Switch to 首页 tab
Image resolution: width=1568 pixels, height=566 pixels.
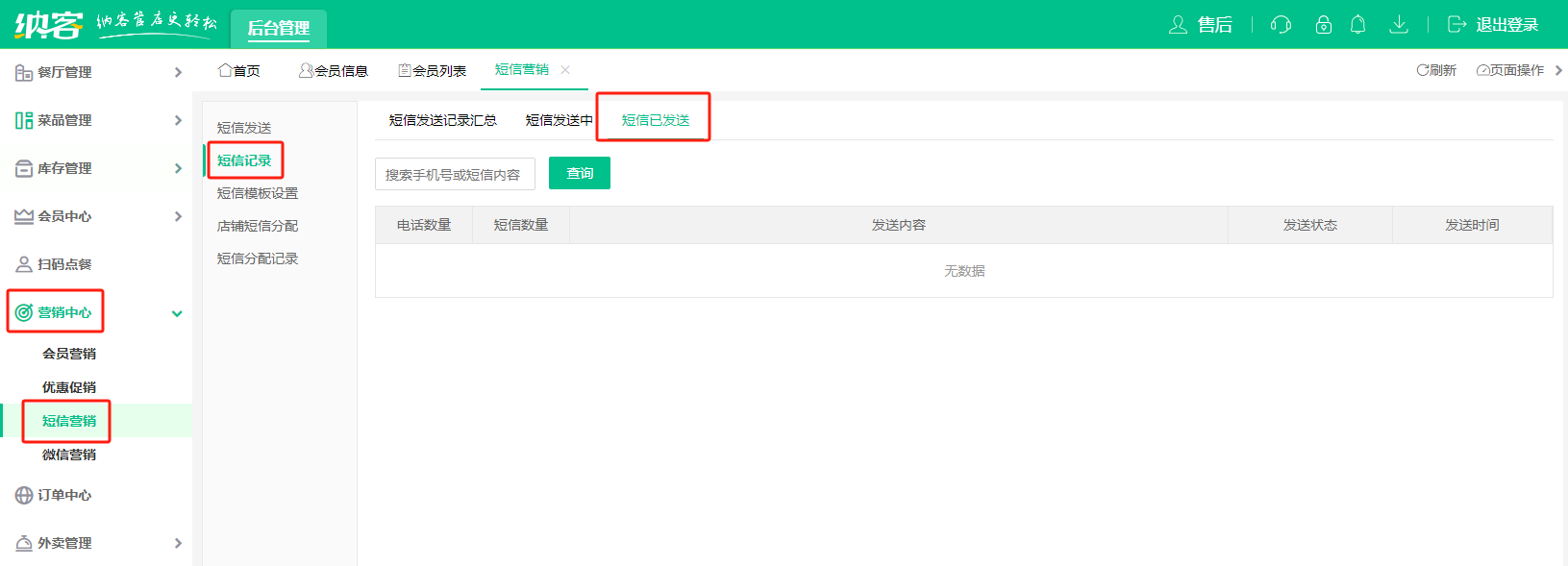point(239,70)
